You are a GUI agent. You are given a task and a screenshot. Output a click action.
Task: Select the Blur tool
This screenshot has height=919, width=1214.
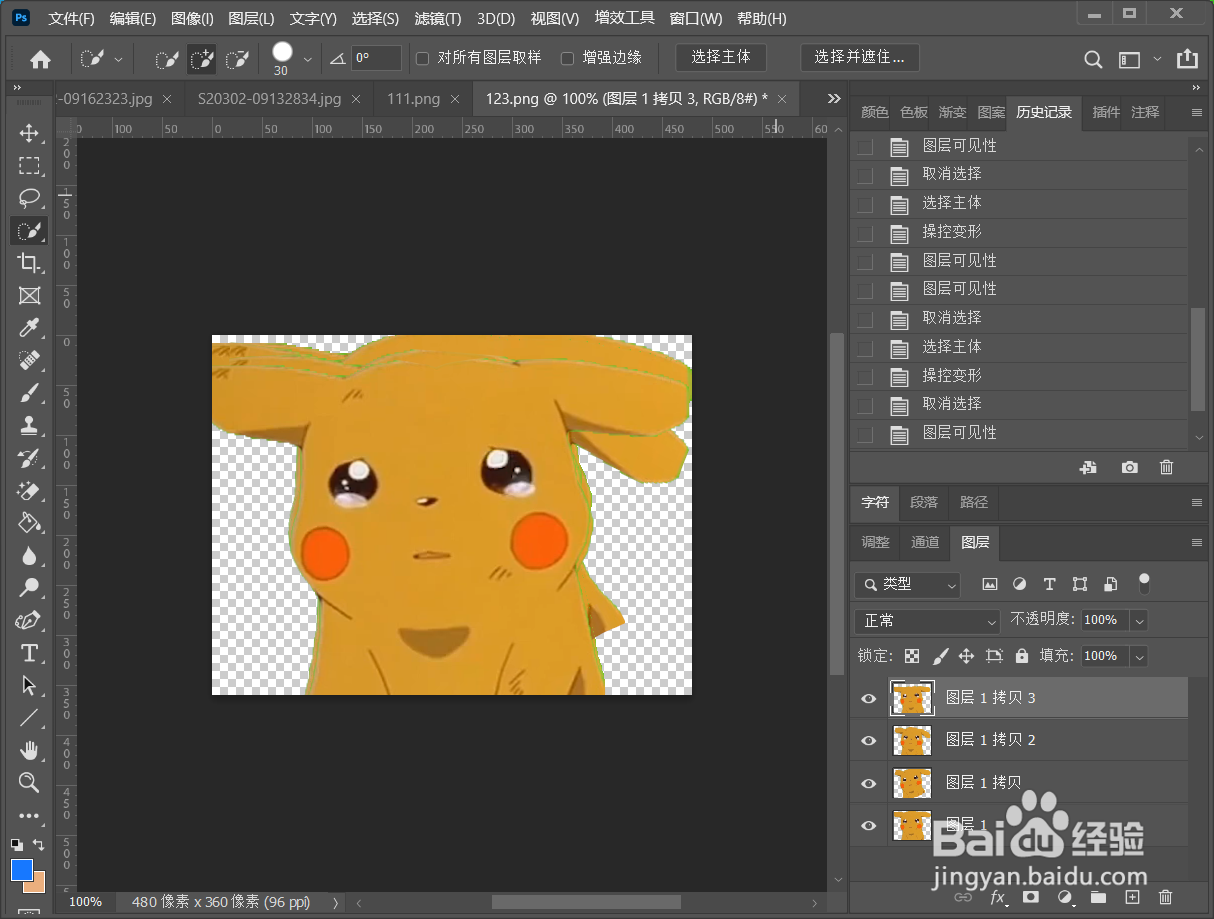[29, 556]
